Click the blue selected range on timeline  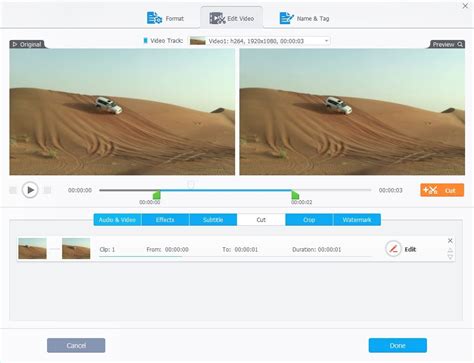point(226,190)
